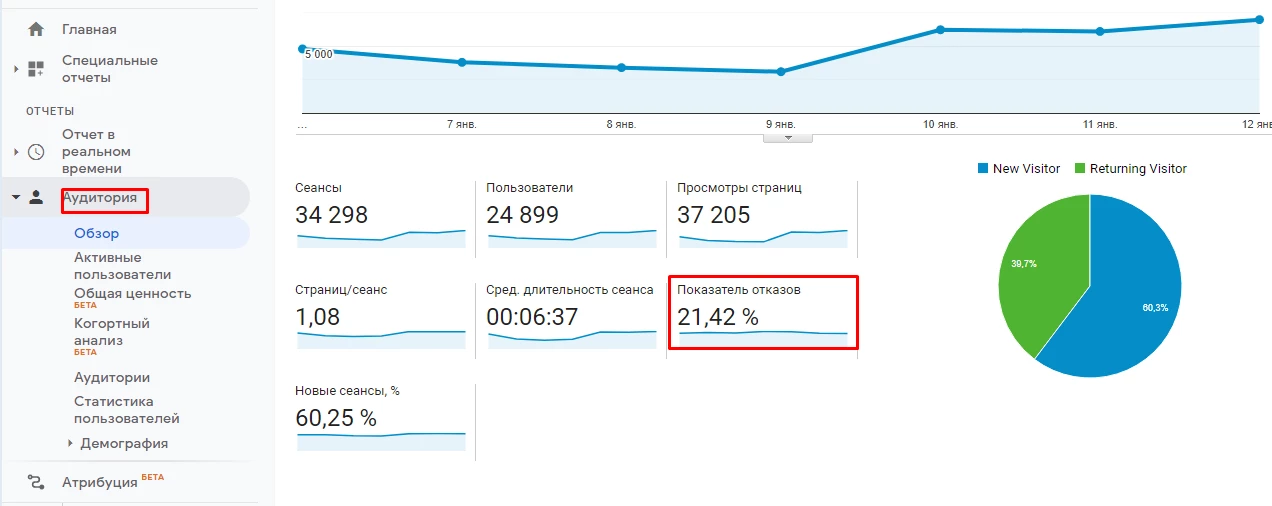Click the real-time report clock icon
This screenshot has width=1272, height=506.
(36, 152)
